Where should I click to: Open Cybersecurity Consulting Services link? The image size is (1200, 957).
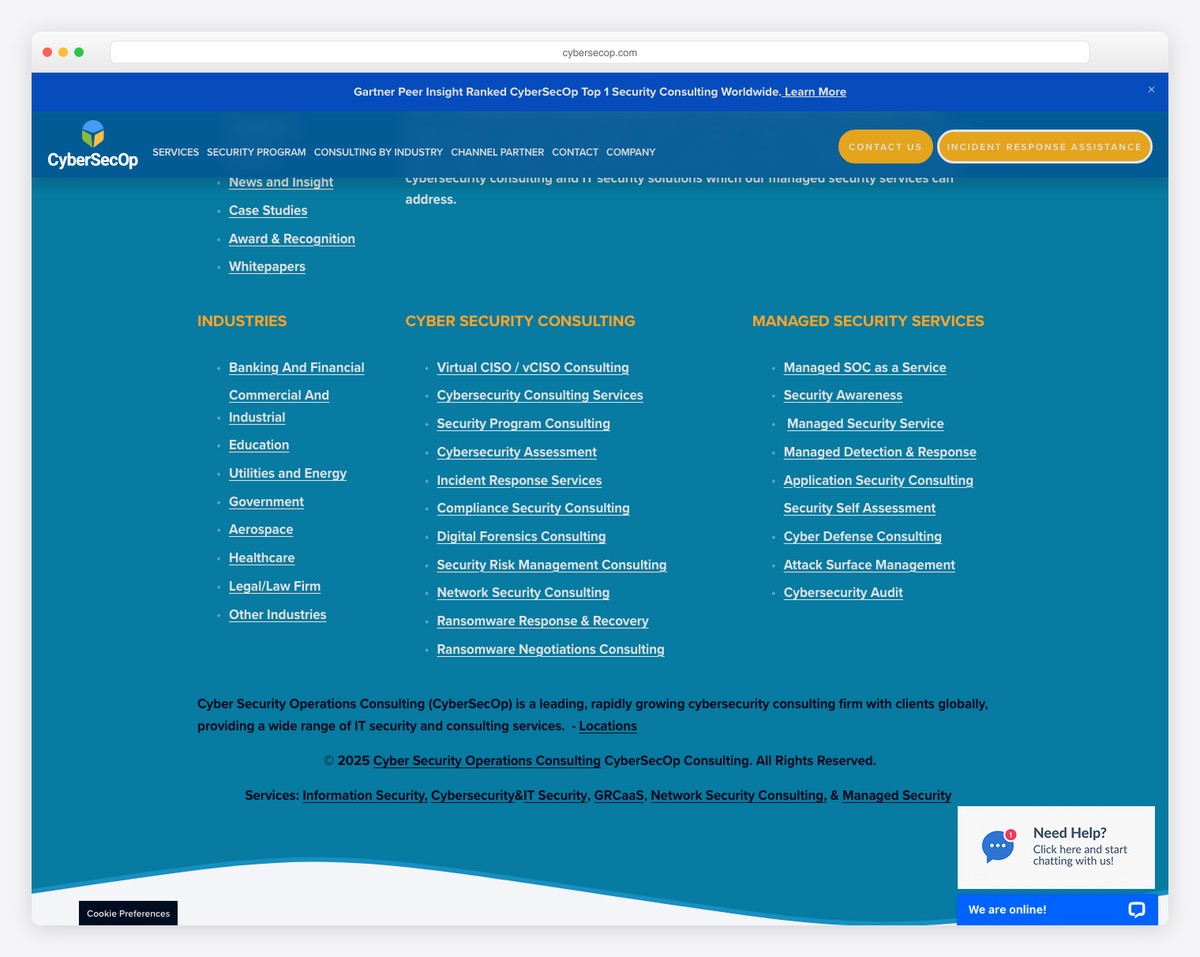[x=540, y=396]
